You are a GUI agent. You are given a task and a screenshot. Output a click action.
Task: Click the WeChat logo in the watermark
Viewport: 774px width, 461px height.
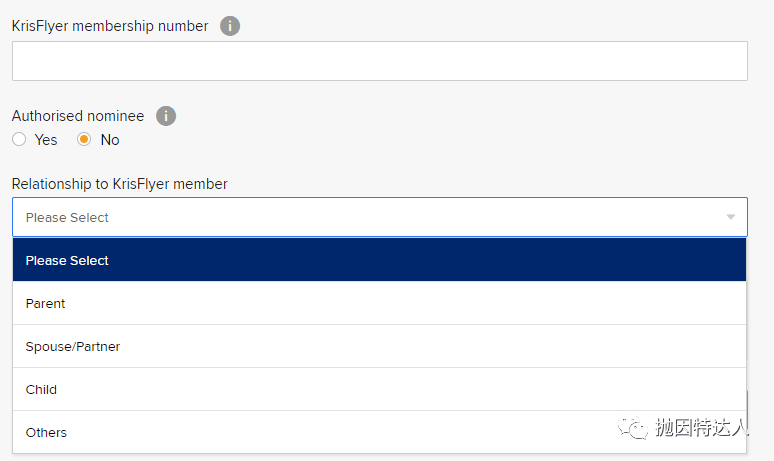[x=633, y=427]
